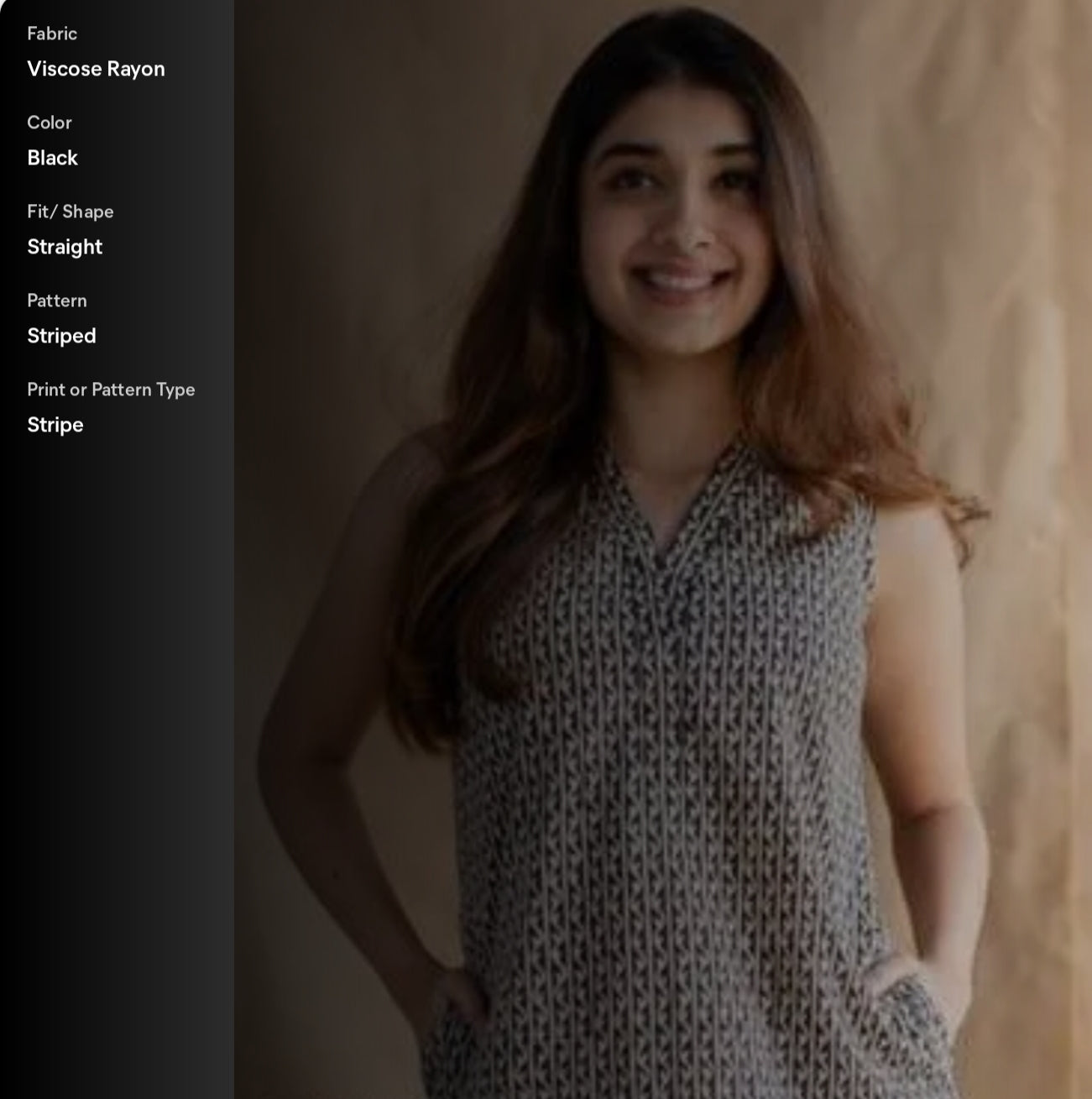This screenshot has height=1099, width=1092.
Task: Click the empty area below the Stripe value
Action: tap(117, 756)
